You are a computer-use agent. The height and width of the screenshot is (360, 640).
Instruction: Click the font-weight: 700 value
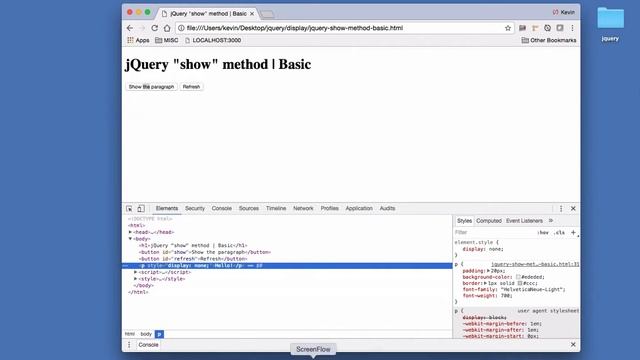point(506,296)
